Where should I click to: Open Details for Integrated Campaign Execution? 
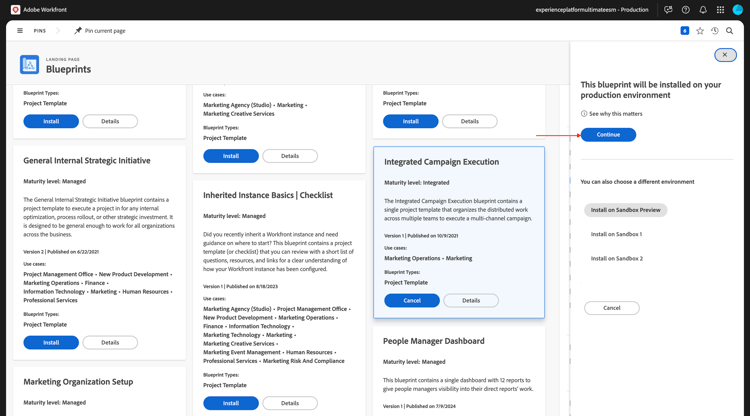(471, 301)
